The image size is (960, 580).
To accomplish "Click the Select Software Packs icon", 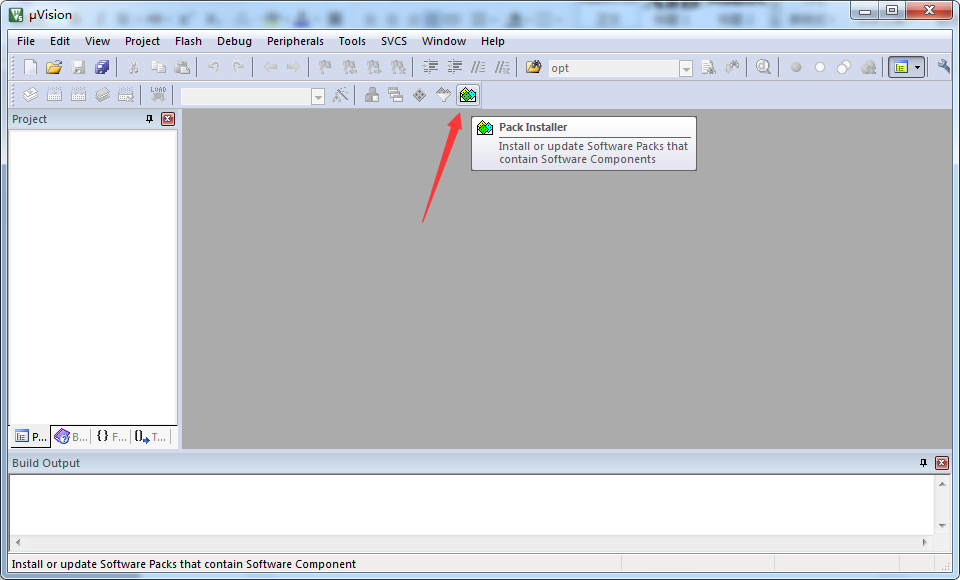I will (x=443, y=95).
